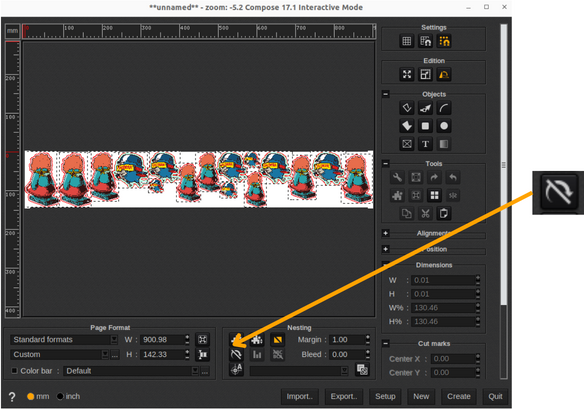Click the Quit button
This screenshot has height=409, width=584.
pos(495,396)
